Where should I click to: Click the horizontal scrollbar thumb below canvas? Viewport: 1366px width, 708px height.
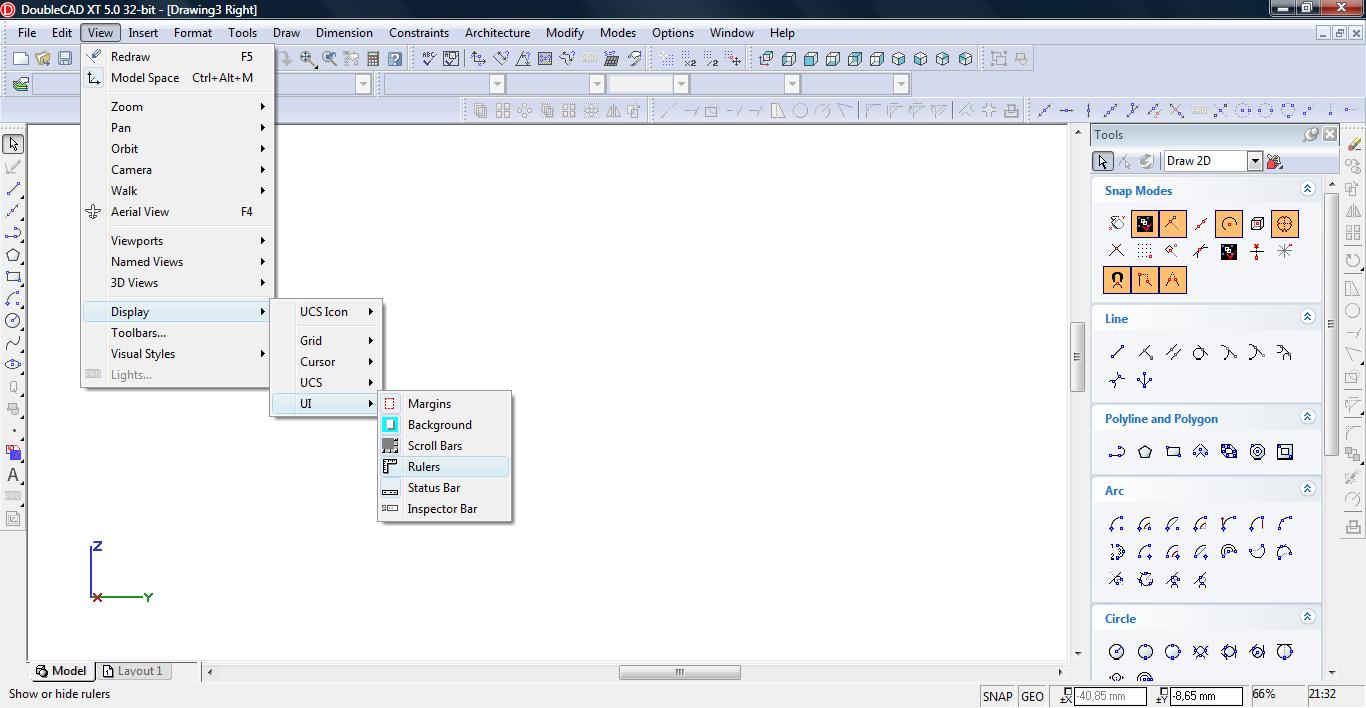pyautogui.click(x=679, y=672)
